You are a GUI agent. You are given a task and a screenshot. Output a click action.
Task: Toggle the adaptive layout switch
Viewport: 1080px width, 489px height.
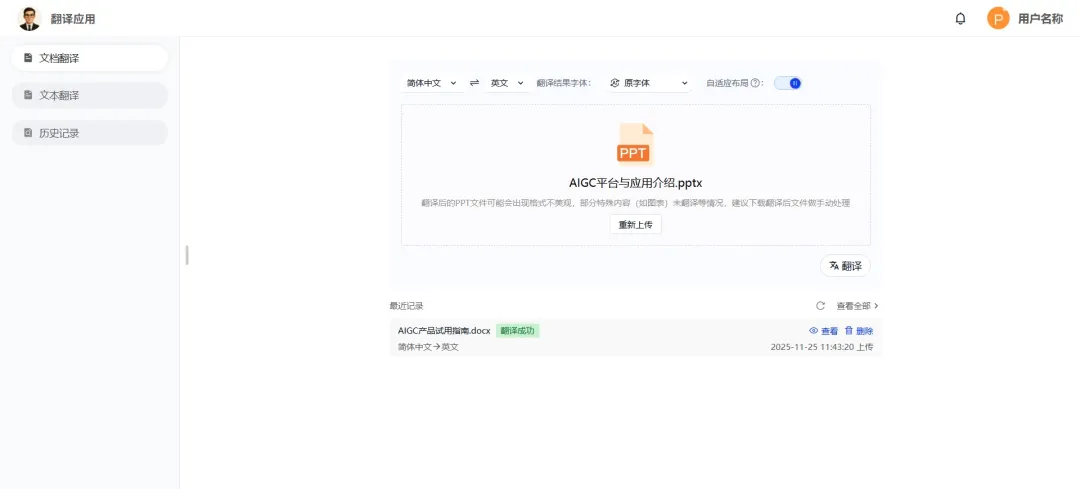pyautogui.click(x=788, y=83)
